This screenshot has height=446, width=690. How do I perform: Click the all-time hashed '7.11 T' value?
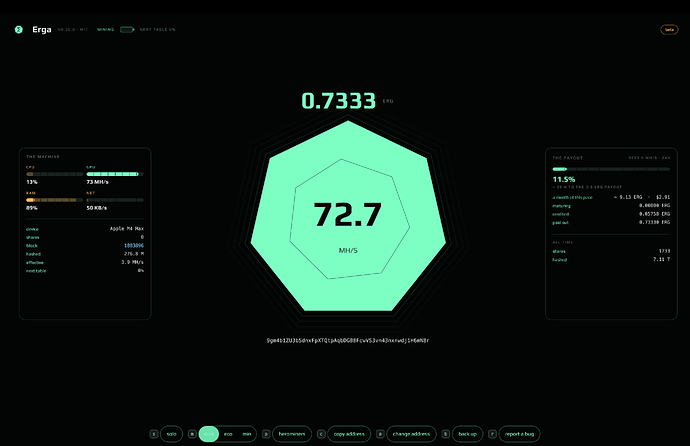(661, 260)
